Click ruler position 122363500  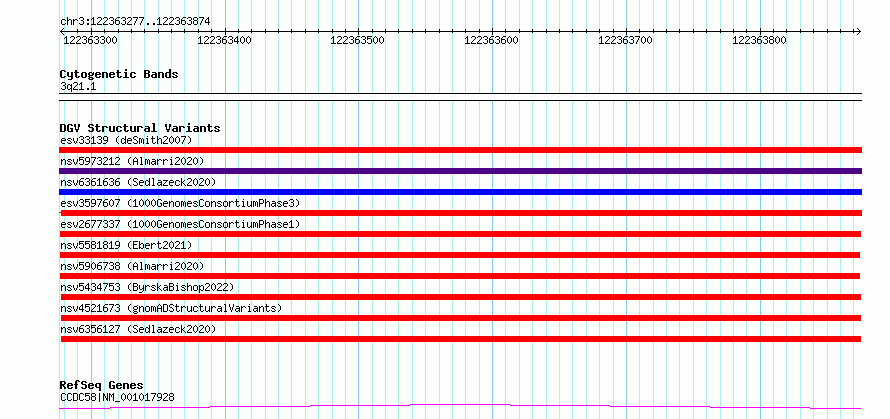pyautogui.click(x=358, y=40)
